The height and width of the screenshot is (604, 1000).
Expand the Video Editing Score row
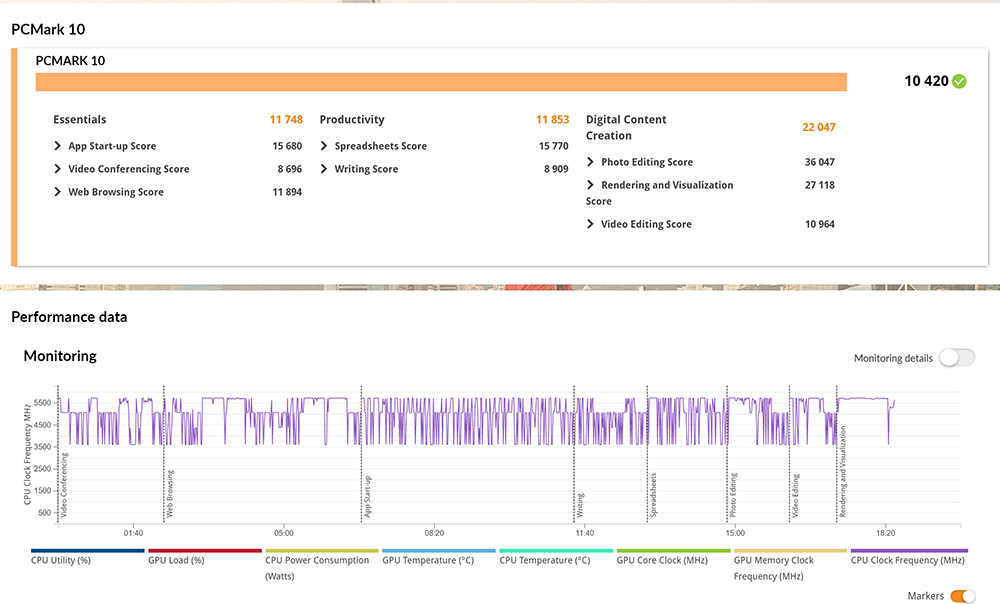[x=591, y=224]
